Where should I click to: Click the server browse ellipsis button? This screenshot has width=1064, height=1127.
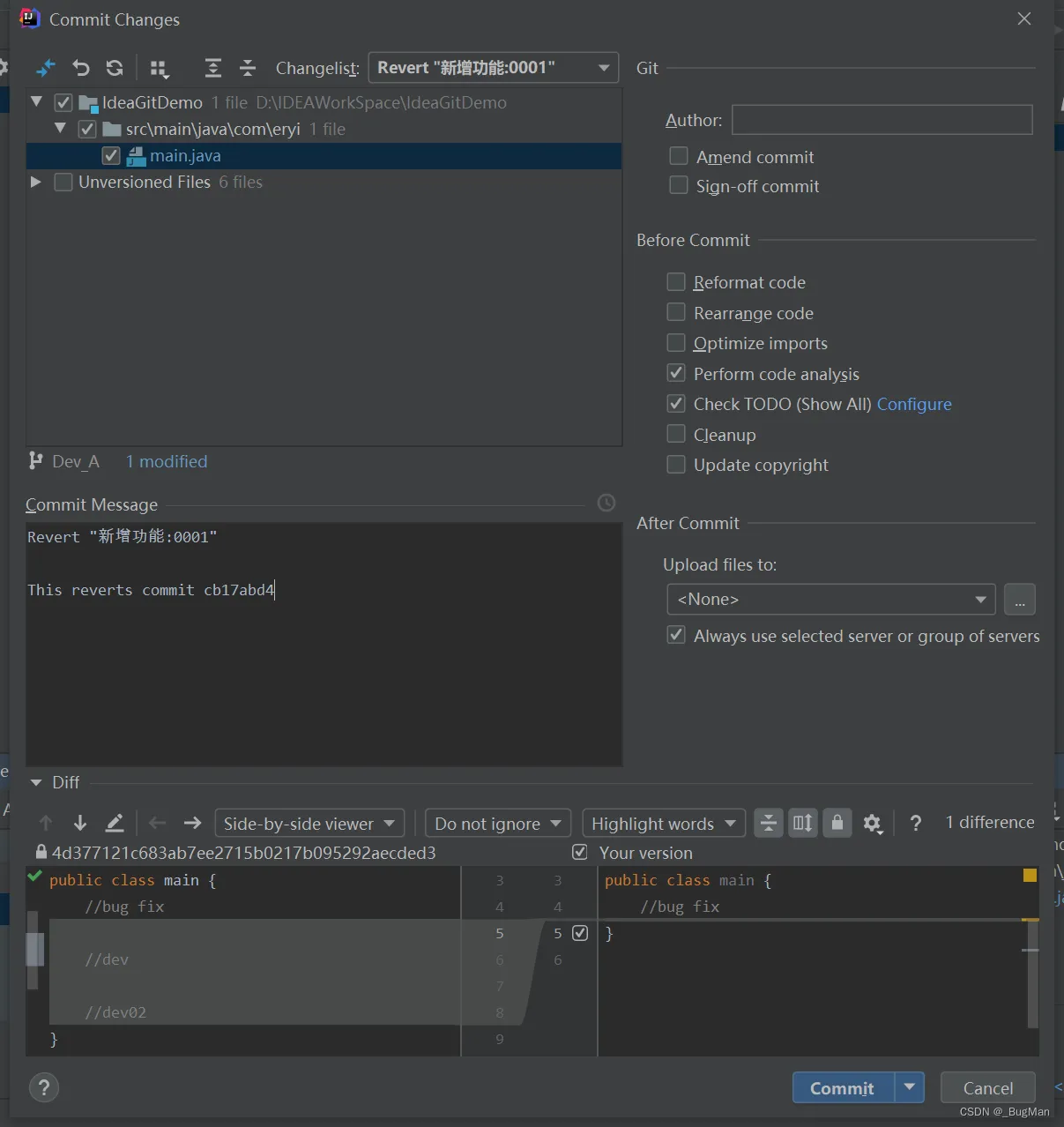coord(1020,600)
